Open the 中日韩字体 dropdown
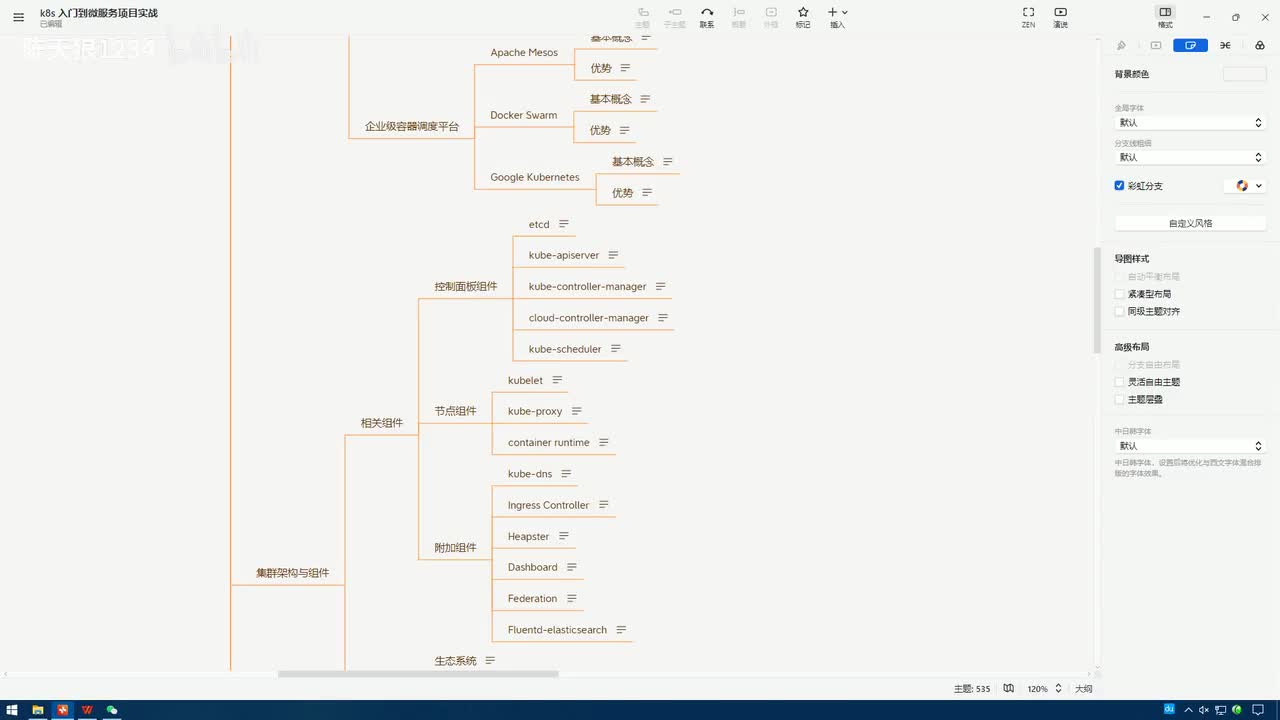Screen dimensions: 1280x720 [1190, 446]
